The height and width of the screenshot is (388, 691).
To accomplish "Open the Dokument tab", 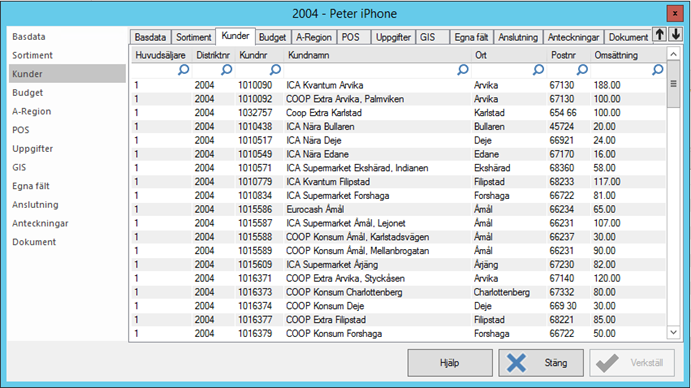I will [x=628, y=37].
